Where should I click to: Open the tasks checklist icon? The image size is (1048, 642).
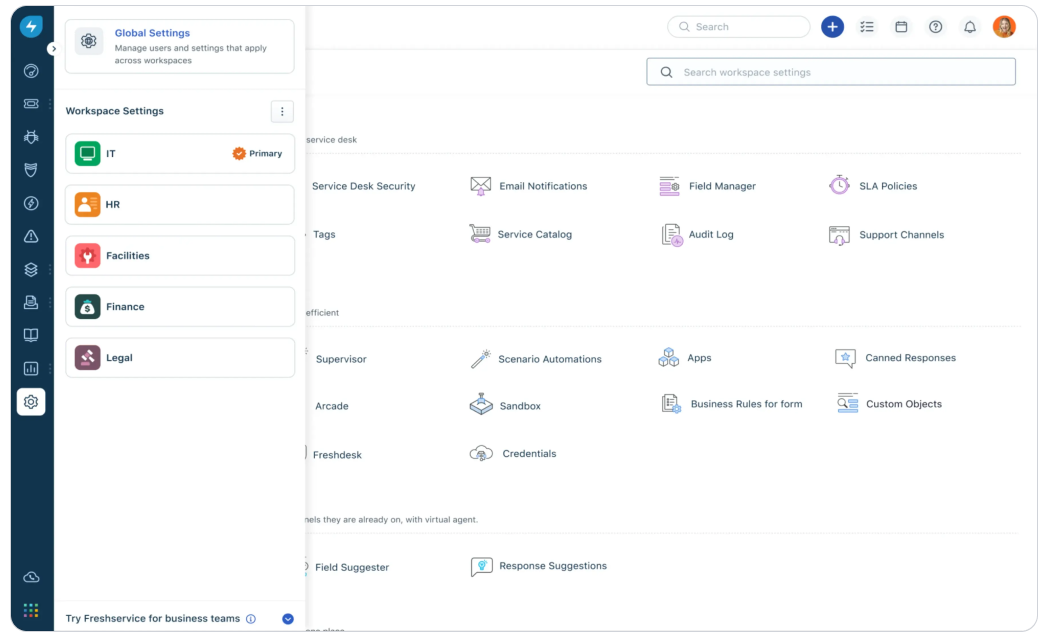tap(867, 27)
